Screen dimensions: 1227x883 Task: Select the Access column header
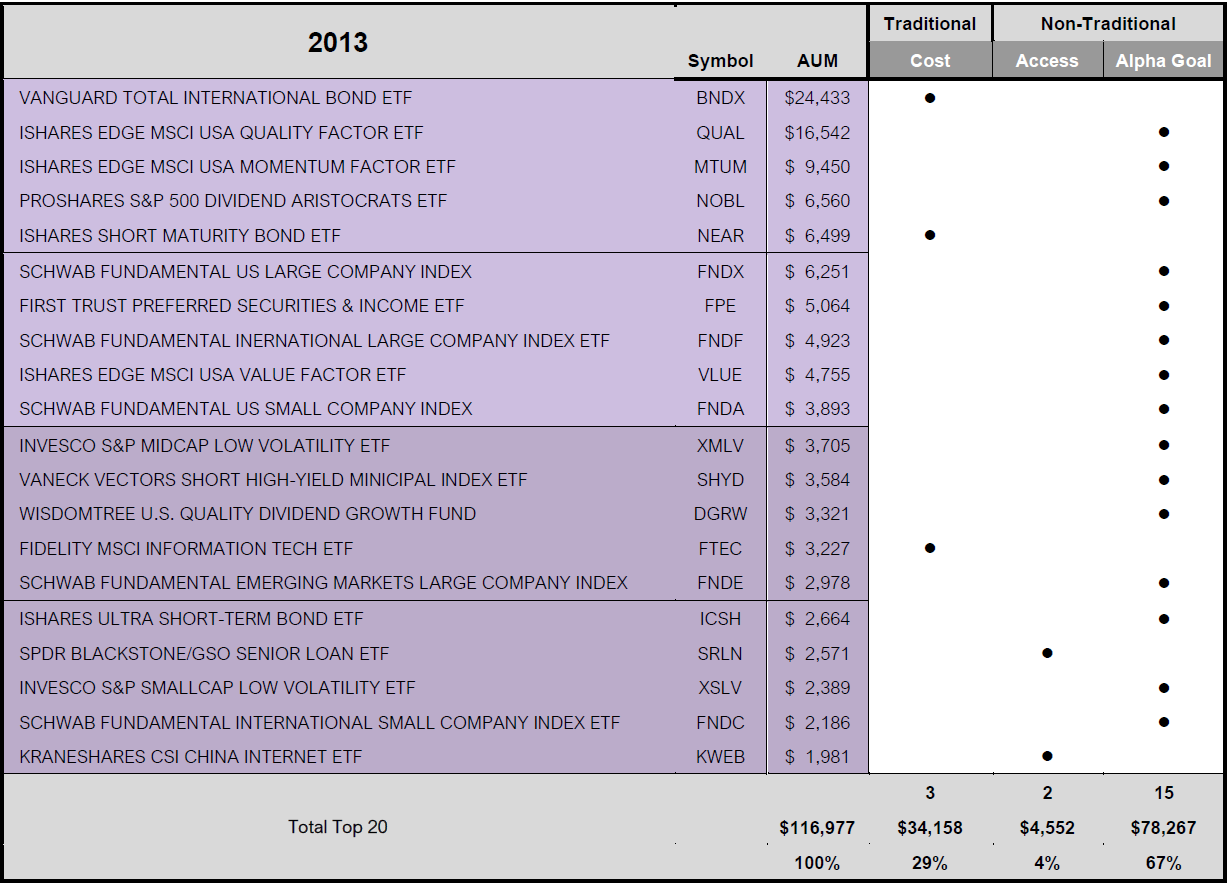[x=1047, y=61]
